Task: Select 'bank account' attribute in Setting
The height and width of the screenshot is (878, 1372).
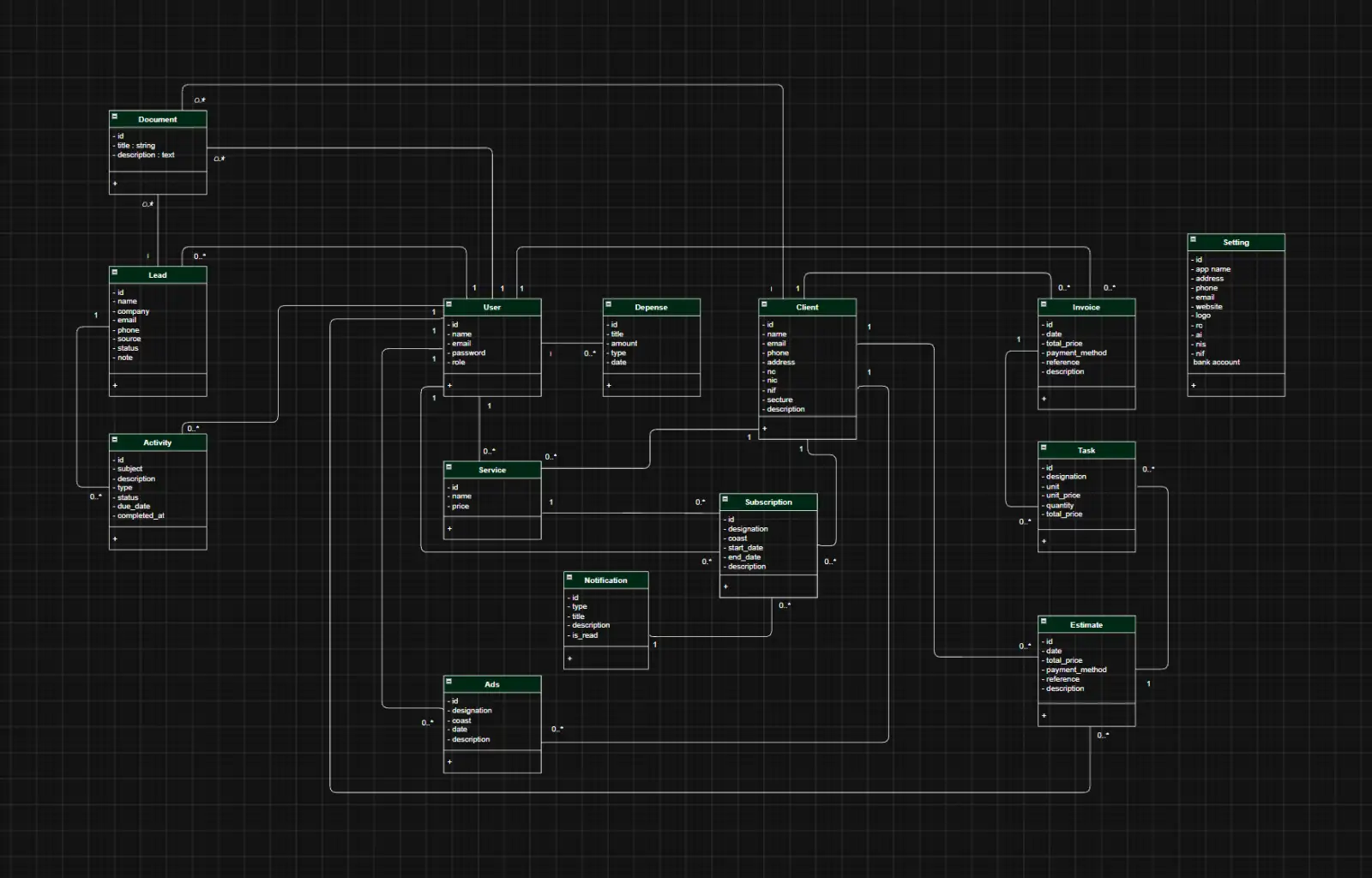Action: pos(1216,362)
